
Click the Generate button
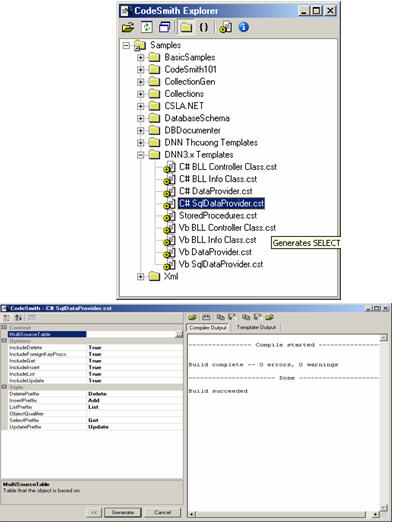[x=123, y=512]
